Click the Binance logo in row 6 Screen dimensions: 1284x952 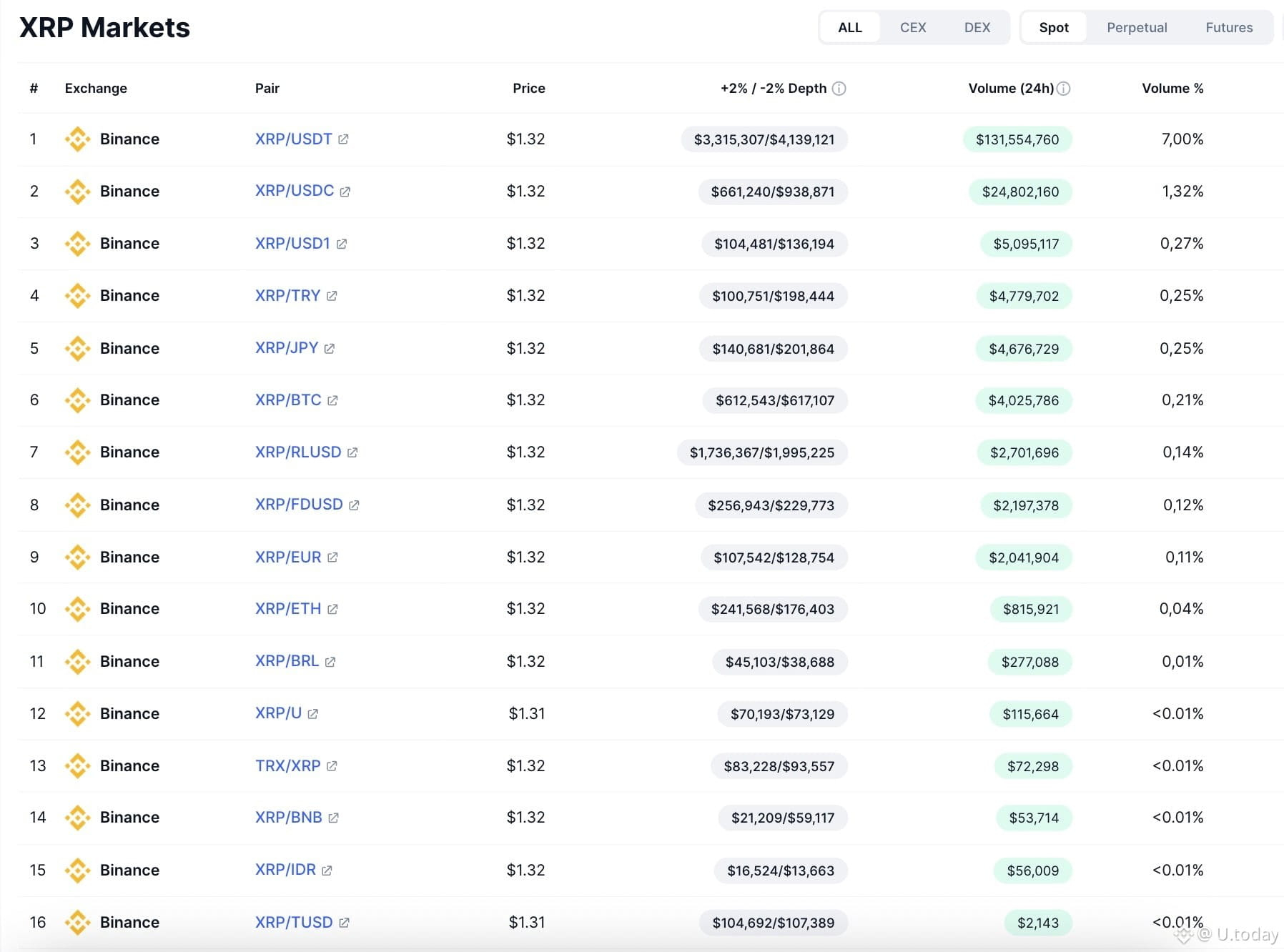click(x=77, y=400)
